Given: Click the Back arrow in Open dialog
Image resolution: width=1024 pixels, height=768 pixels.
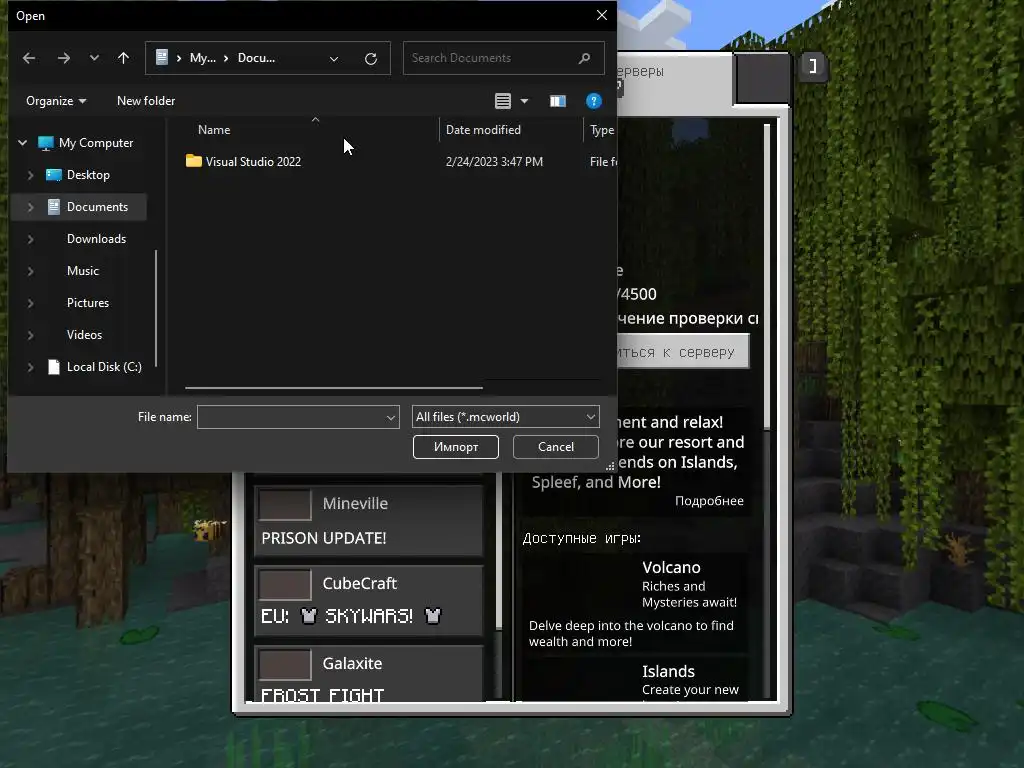Looking at the screenshot, I should click(x=29, y=58).
